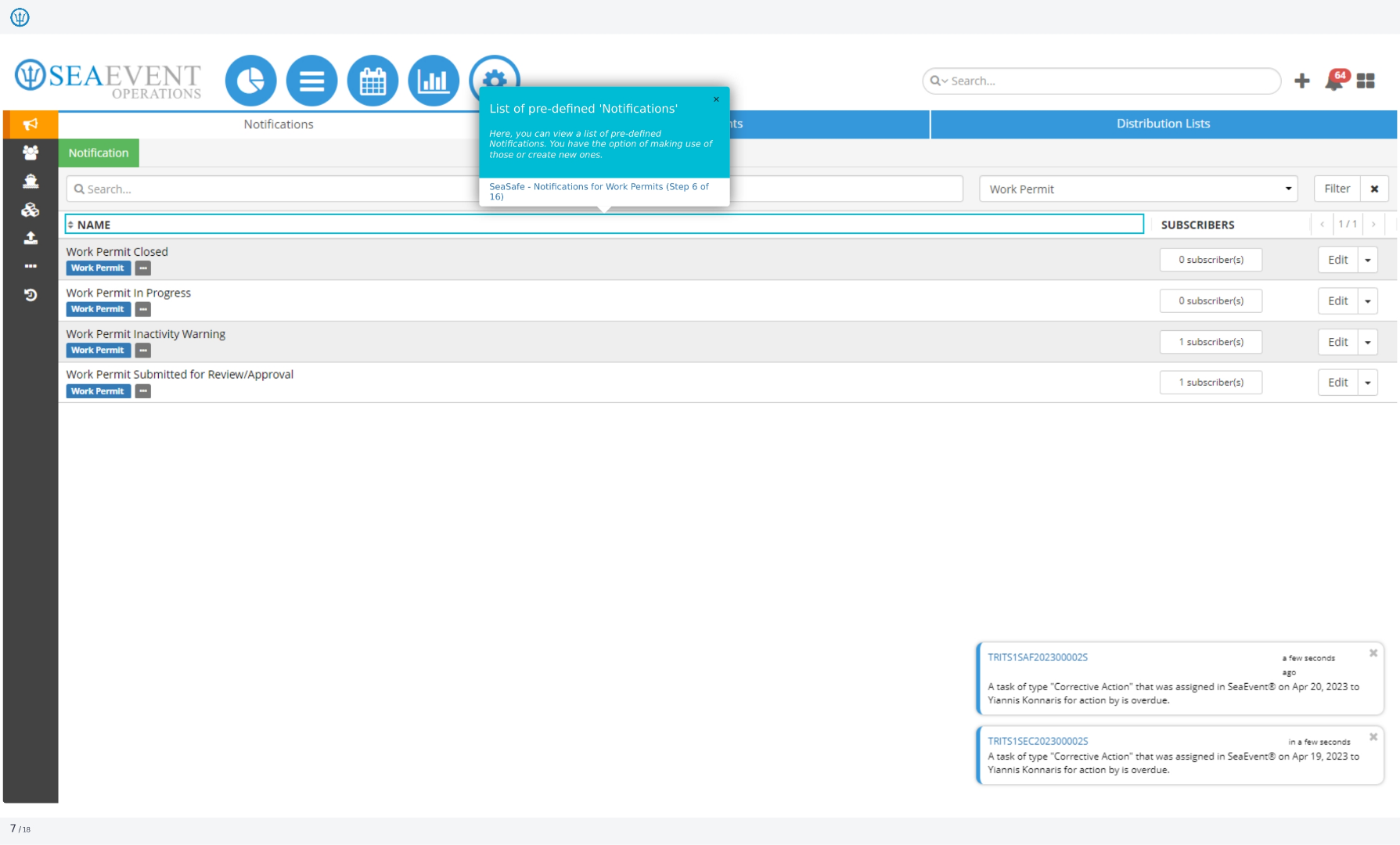
Task: Expand Edit dropdown for Work Permit Inactivity Warning
Action: (x=1368, y=342)
